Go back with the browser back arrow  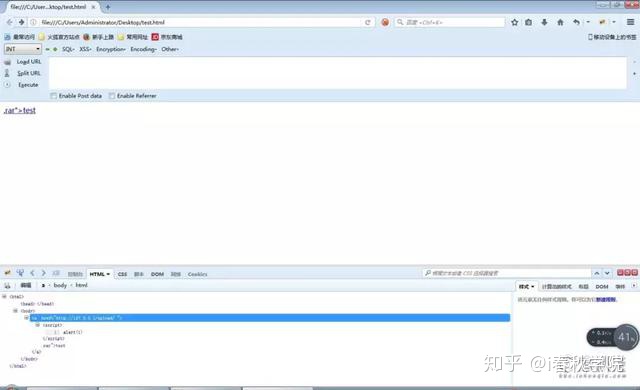pos(10,22)
